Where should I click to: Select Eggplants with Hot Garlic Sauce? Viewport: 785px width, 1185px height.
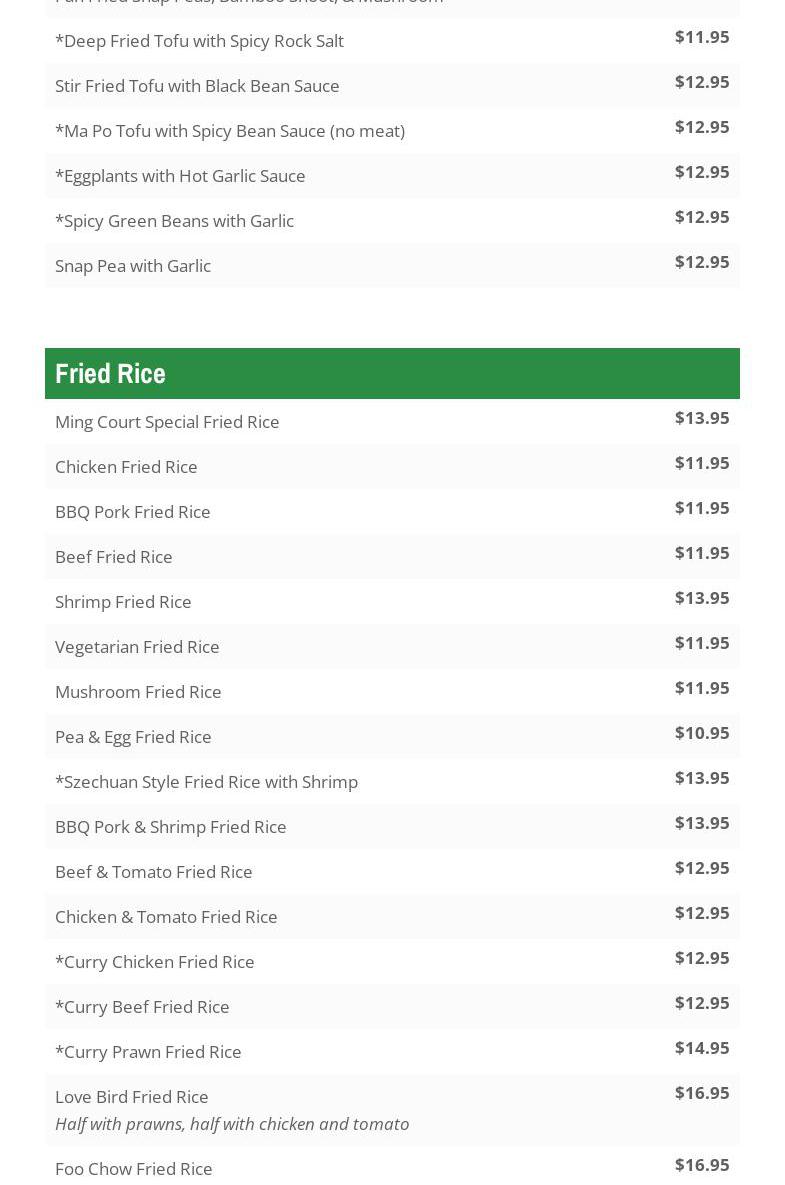pos(180,176)
